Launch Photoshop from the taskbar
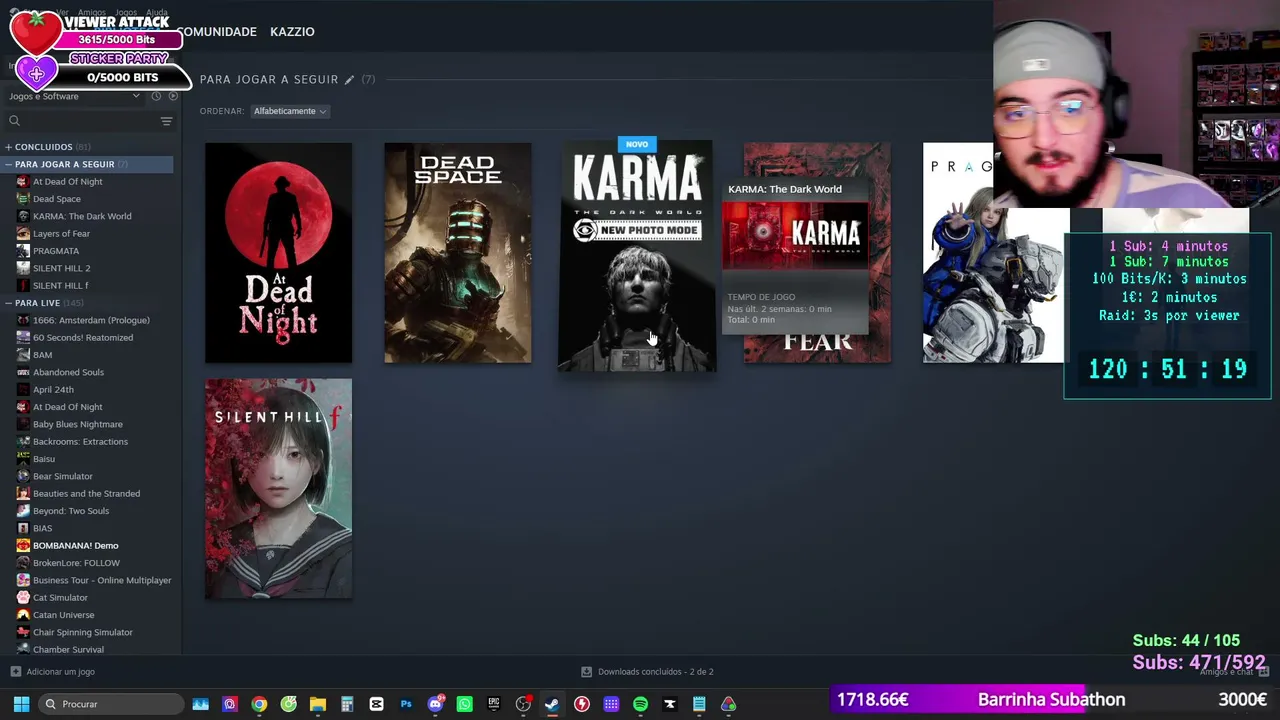 pyautogui.click(x=406, y=704)
